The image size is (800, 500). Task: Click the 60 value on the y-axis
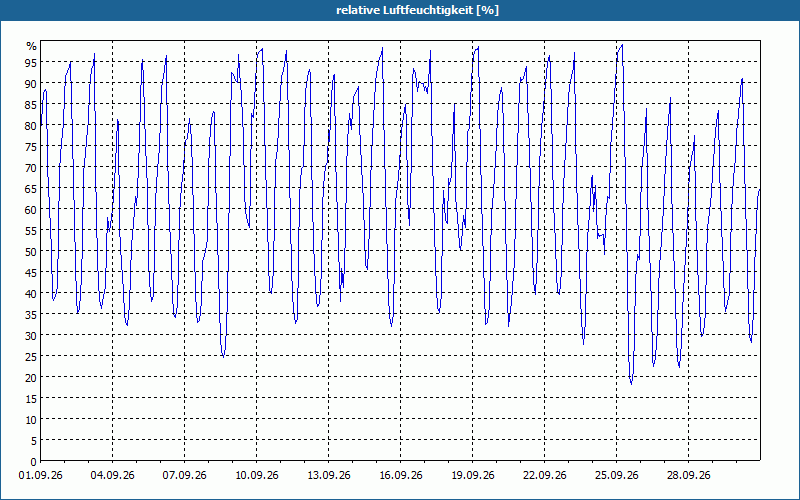pos(31,209)
